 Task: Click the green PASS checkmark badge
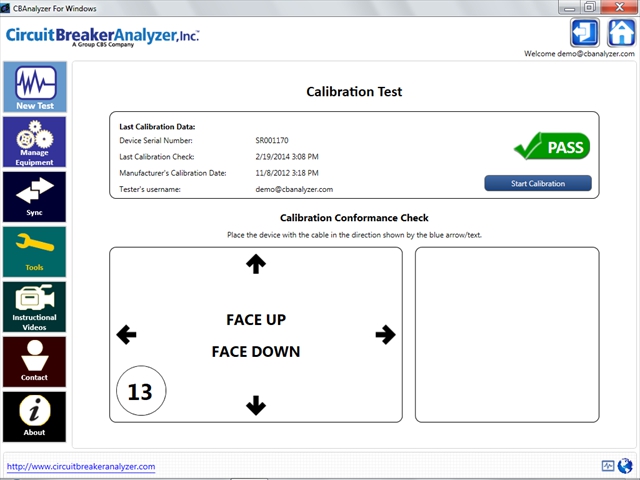click(552, 146)
